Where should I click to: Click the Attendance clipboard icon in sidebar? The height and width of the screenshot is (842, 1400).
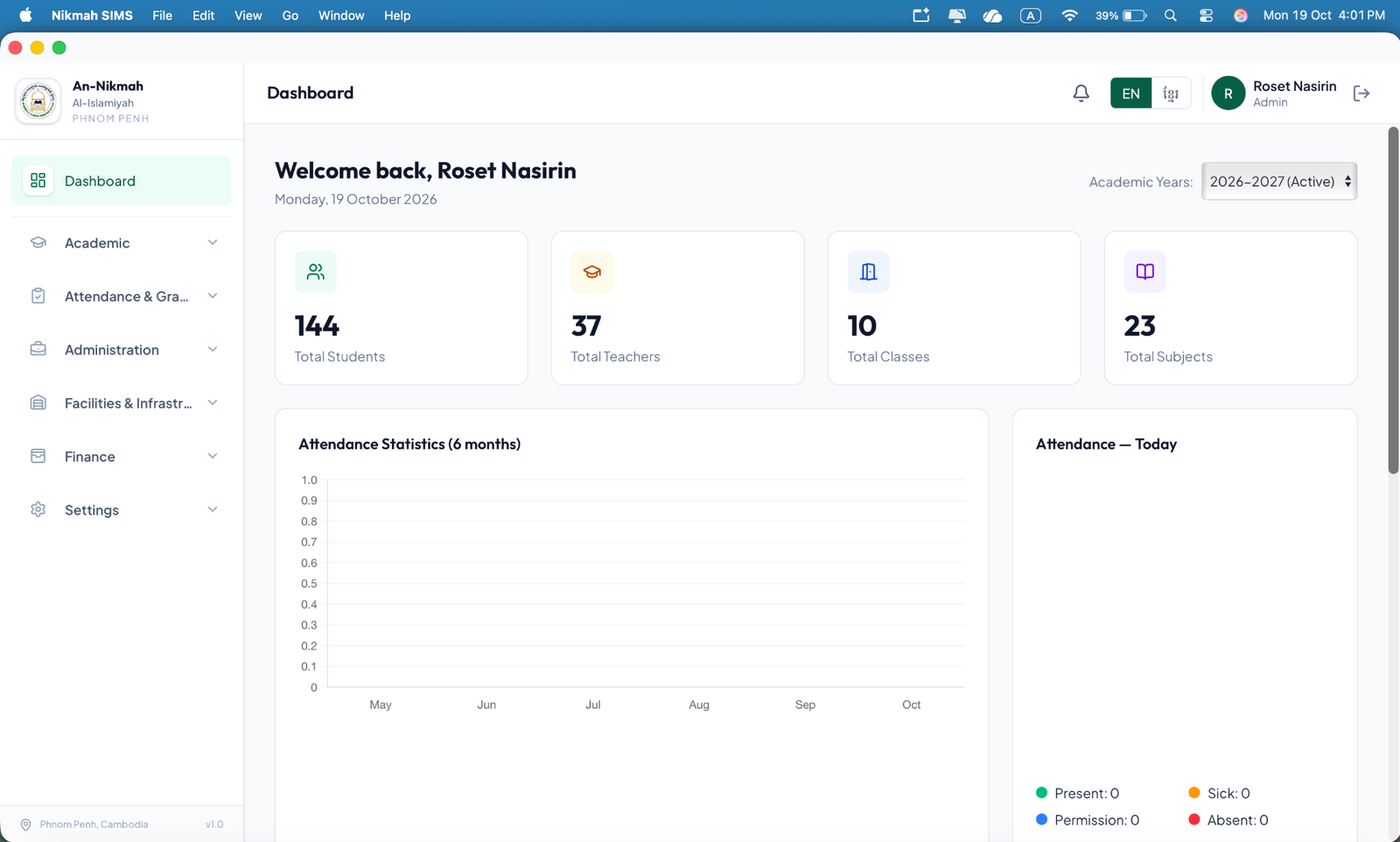point(38,296)
